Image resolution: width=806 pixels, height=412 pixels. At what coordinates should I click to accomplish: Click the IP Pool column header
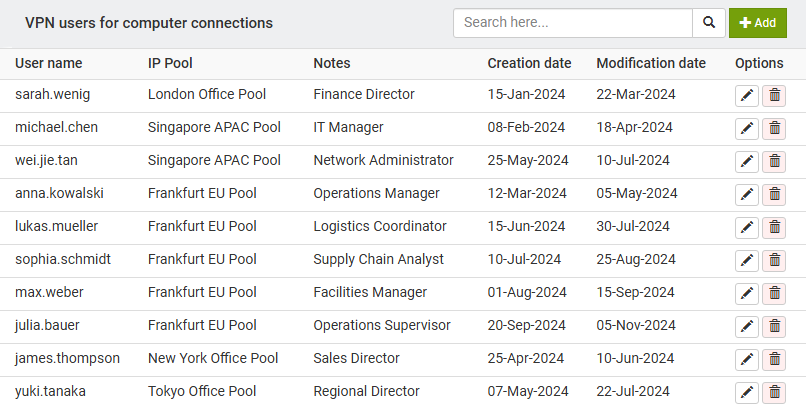tap(170, 63)
